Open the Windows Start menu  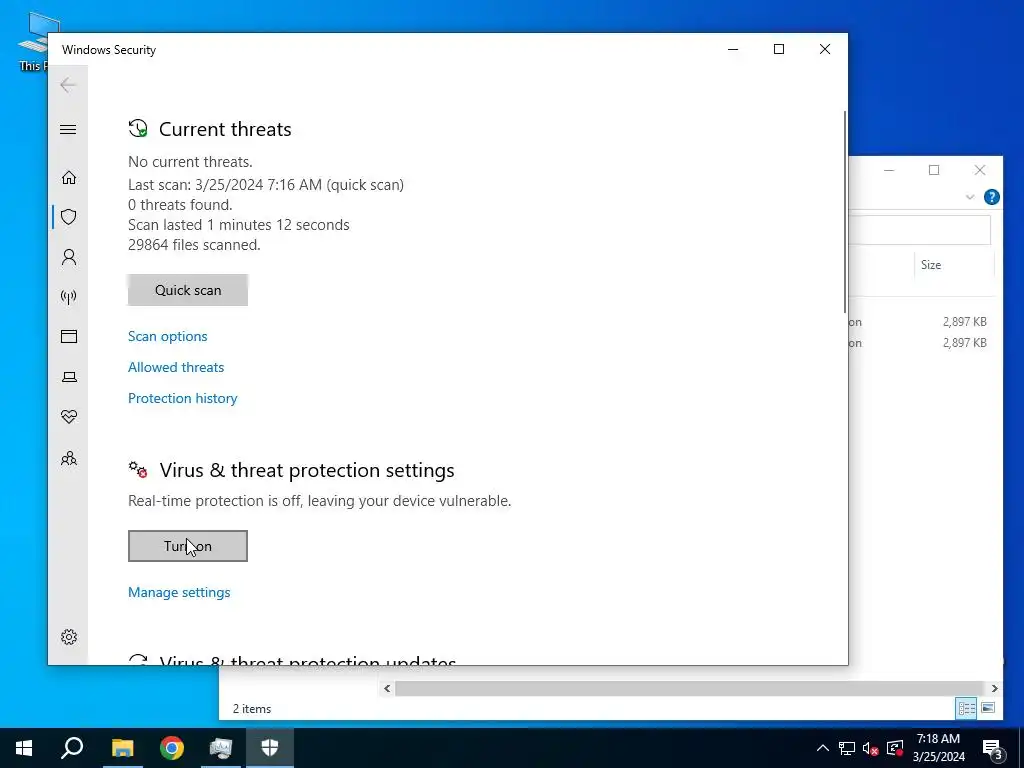tap(24, 748)
